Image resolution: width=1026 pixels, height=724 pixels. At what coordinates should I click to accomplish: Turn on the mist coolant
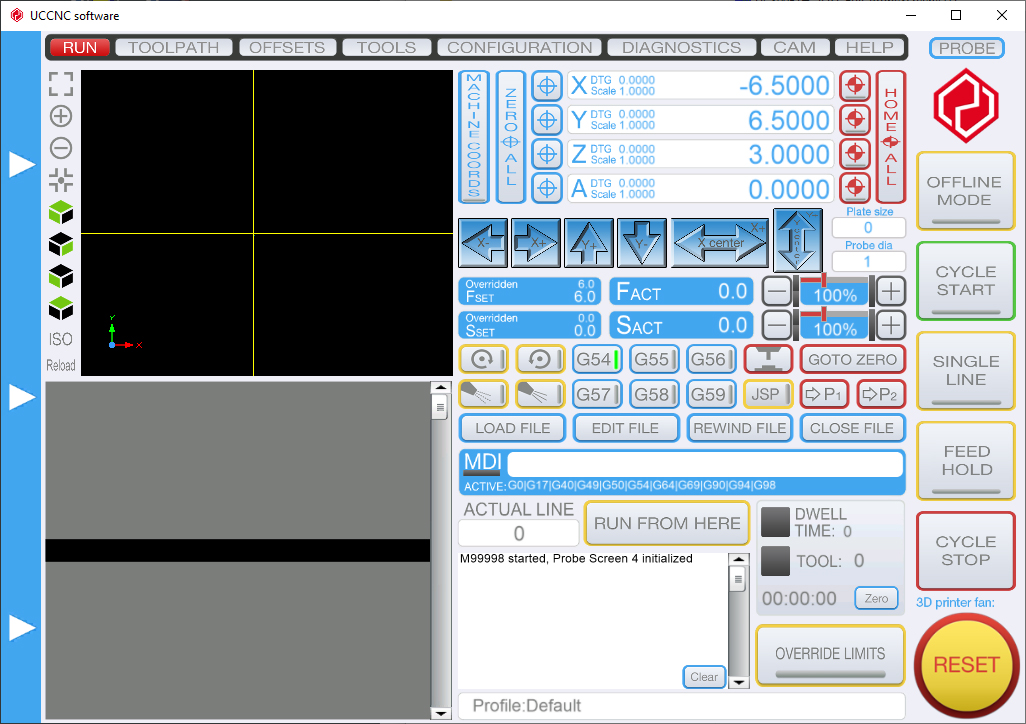(483, 393)
